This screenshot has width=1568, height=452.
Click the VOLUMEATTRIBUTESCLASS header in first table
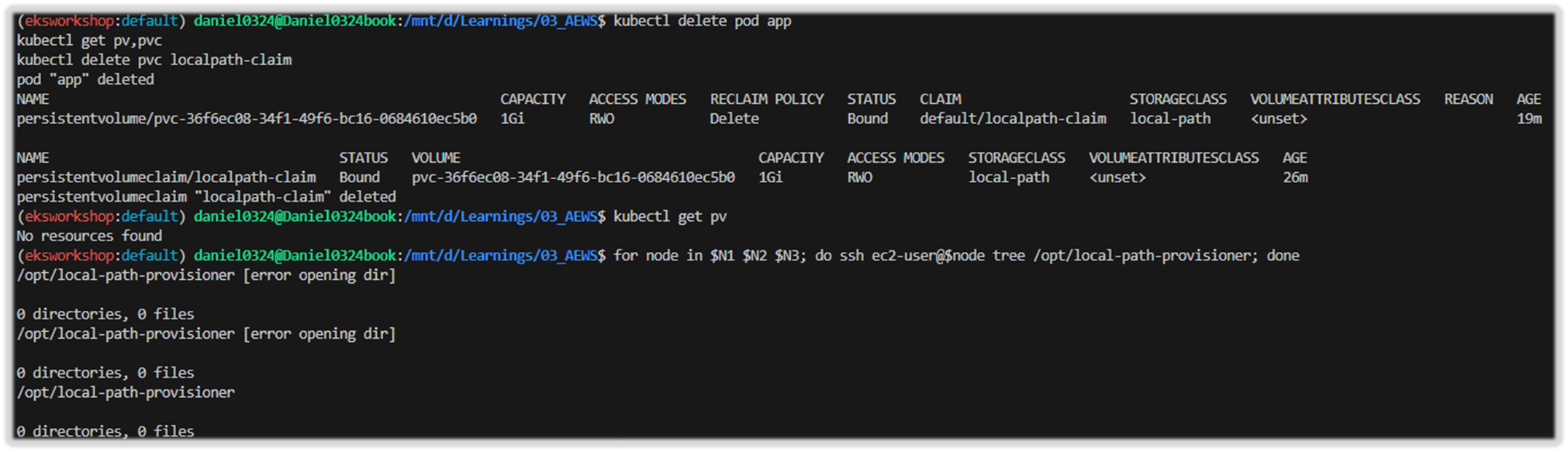click(1335, 99)
